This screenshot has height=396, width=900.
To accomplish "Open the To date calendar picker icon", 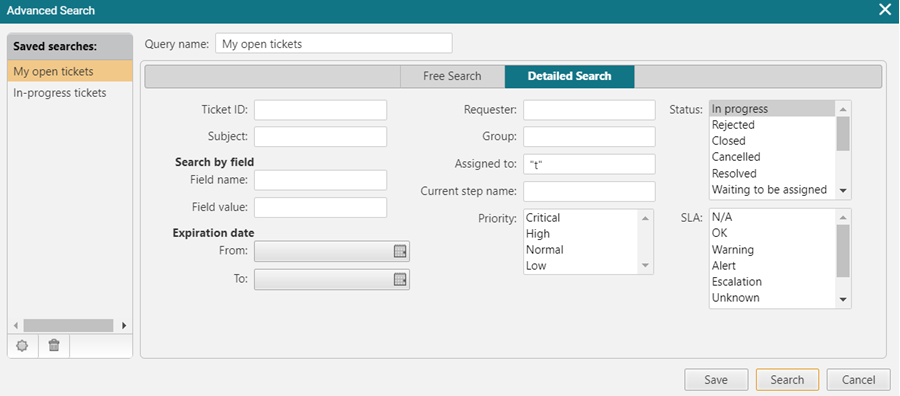I will (x=400, y=279).
